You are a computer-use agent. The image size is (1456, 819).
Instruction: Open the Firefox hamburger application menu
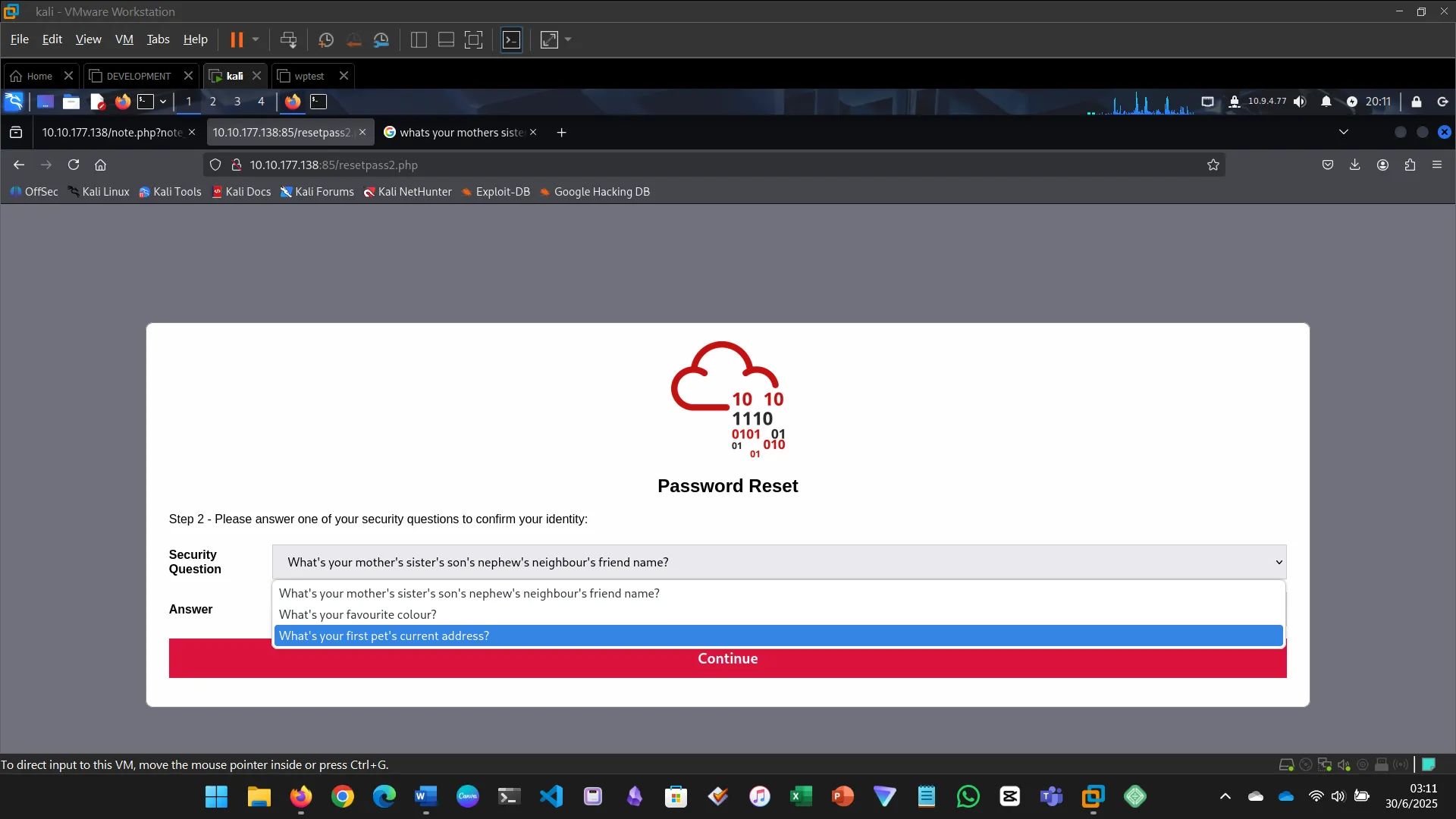[1436, 165]
